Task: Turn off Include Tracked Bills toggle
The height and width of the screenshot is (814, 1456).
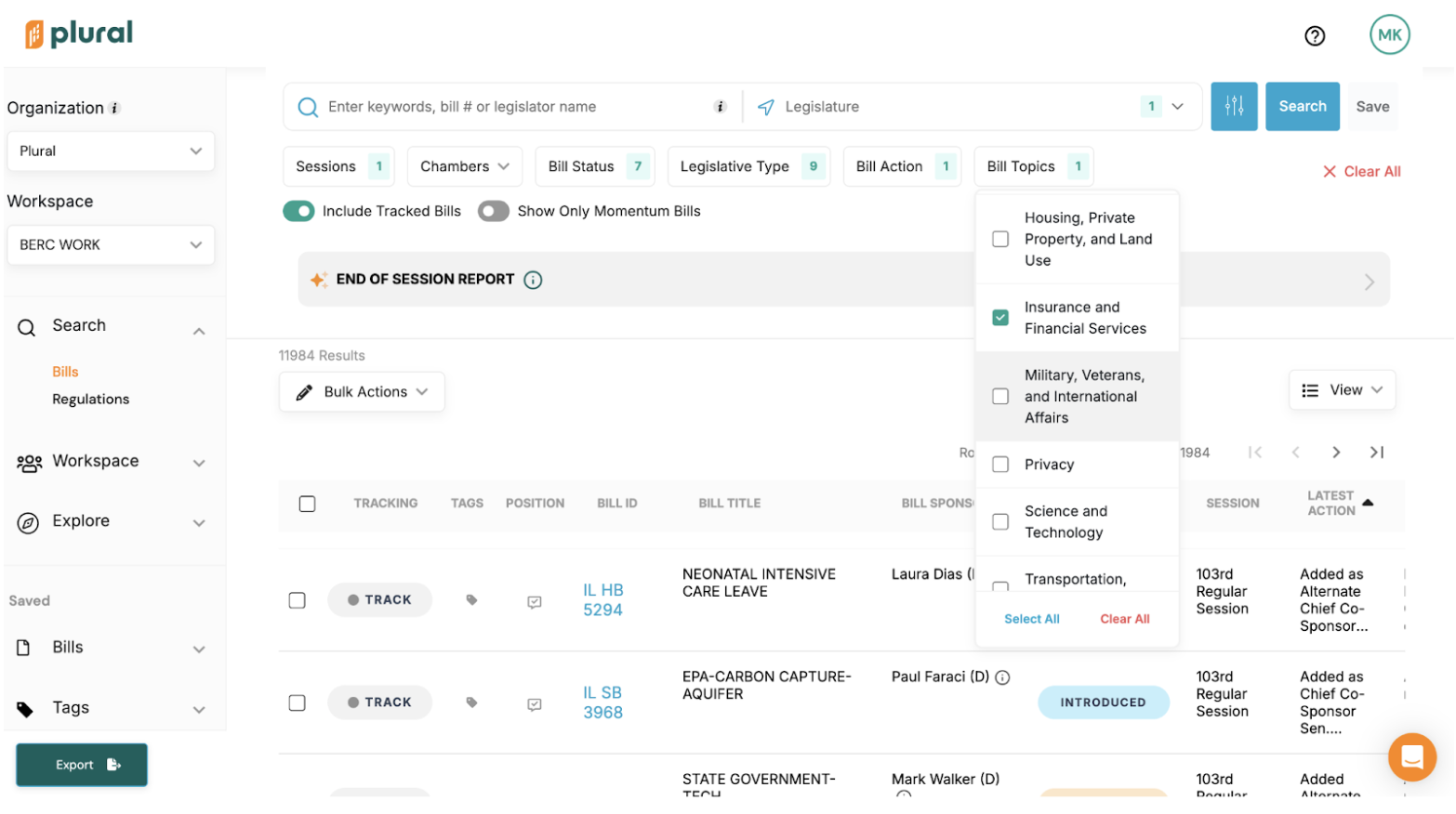Action: click(x=298, y=212)
